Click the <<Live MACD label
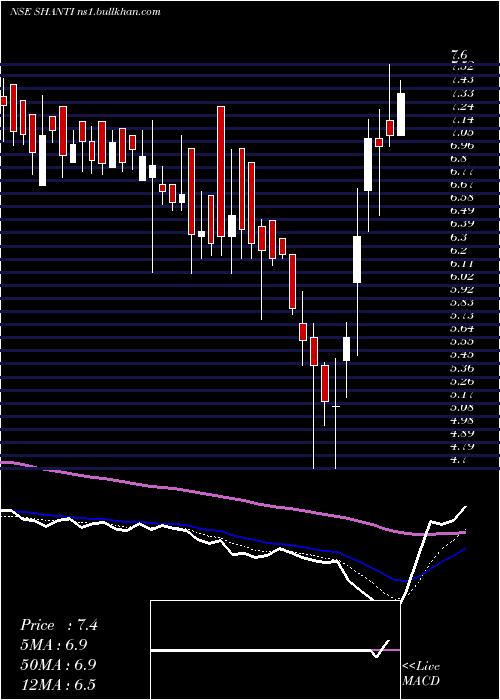 pyautogui.click(x=421, y=674)
